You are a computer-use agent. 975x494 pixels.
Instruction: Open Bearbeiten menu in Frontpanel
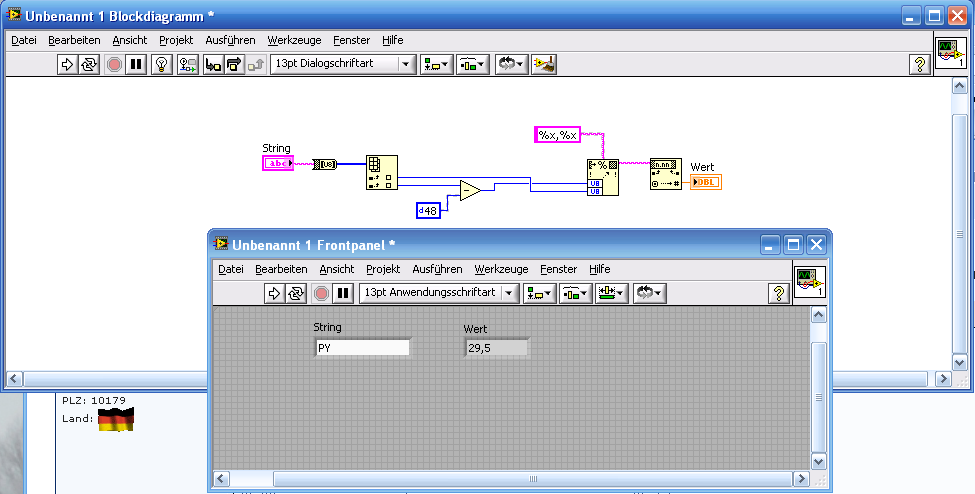pyautogui.click(x=281, y=269)
